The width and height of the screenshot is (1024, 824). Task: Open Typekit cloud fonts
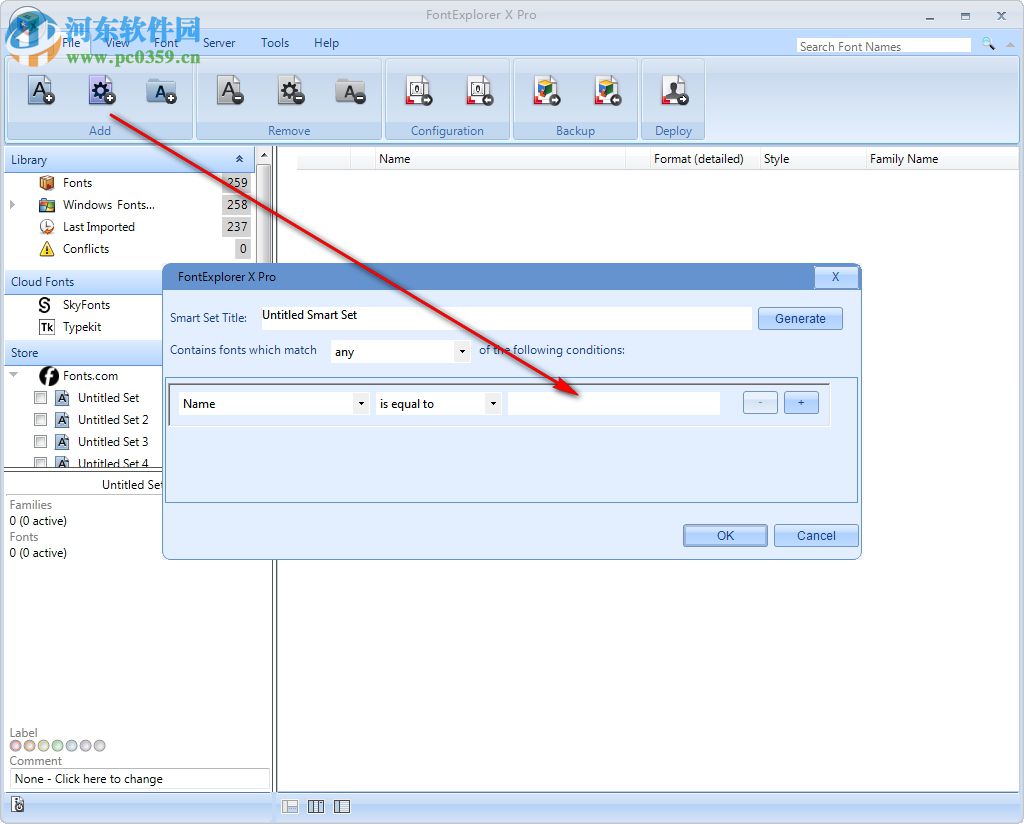82,327
